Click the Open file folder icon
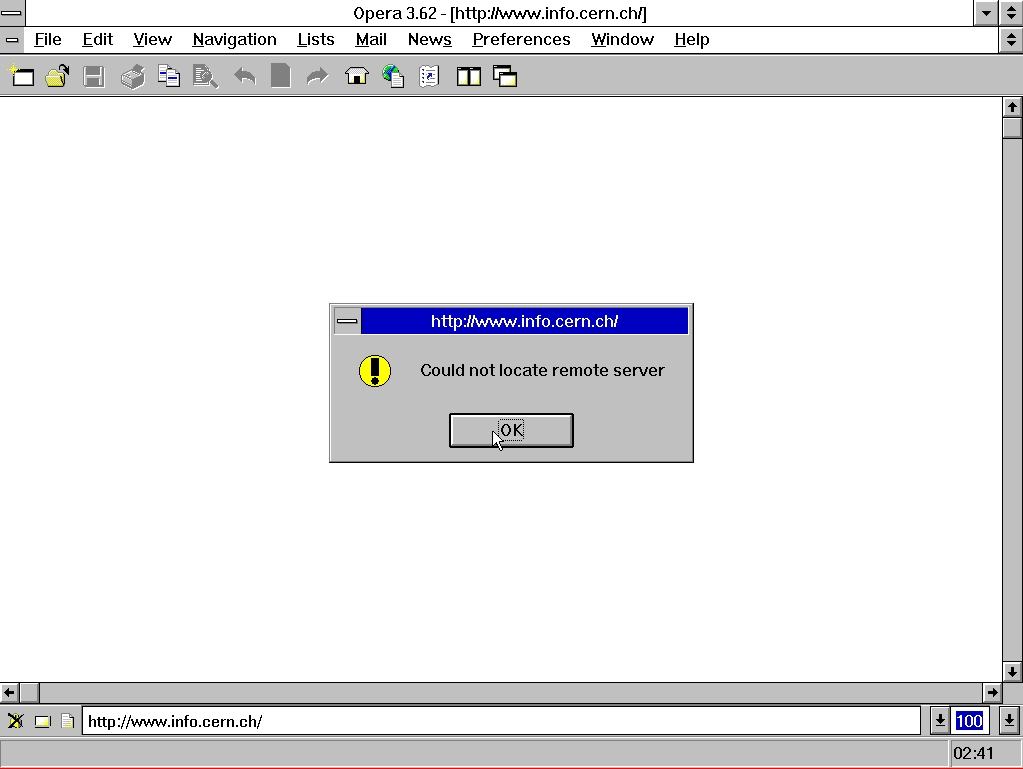This screenshot has width=1023, height=769. 57,76
